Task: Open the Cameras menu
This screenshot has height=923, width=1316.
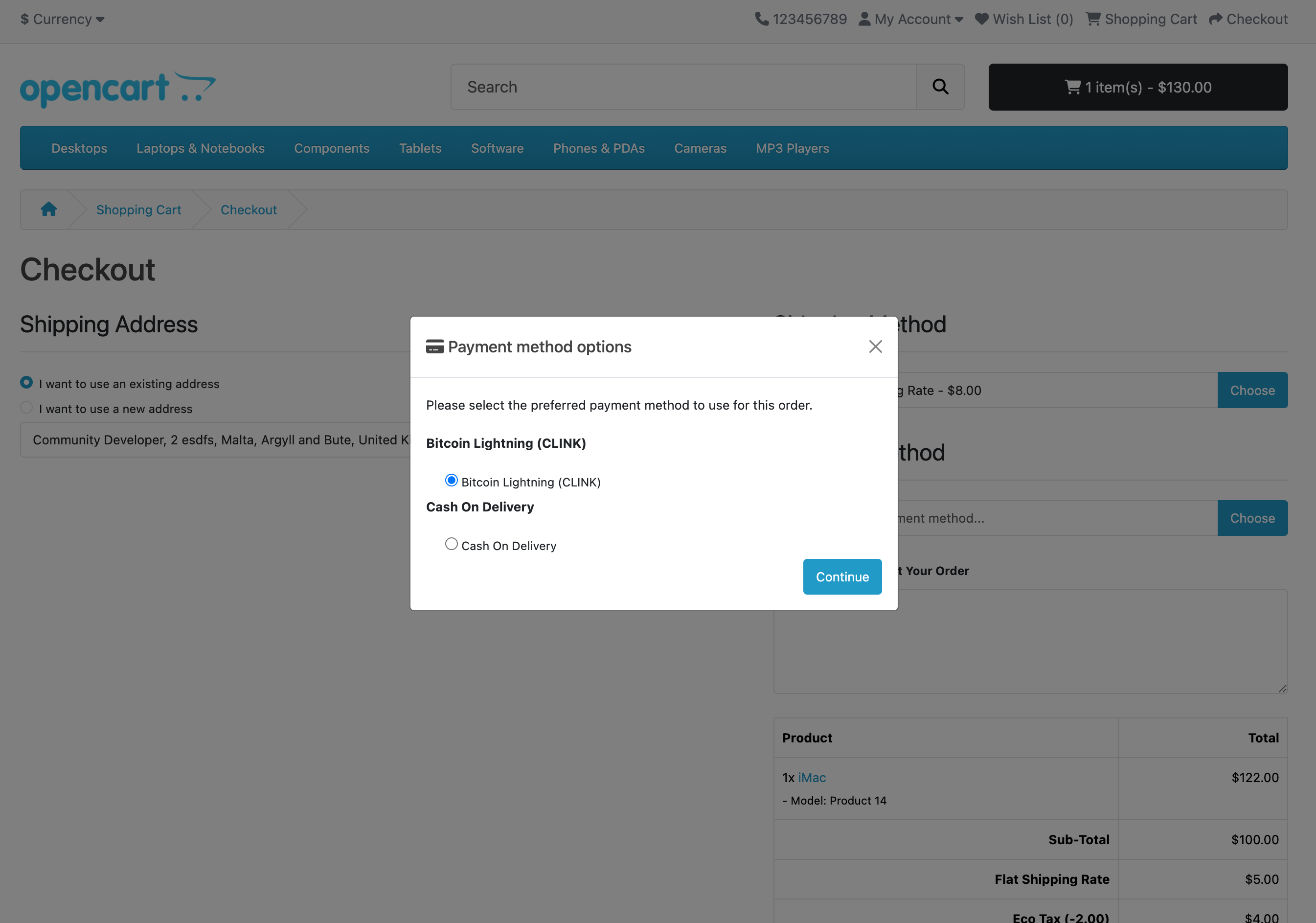Action: 700,148
